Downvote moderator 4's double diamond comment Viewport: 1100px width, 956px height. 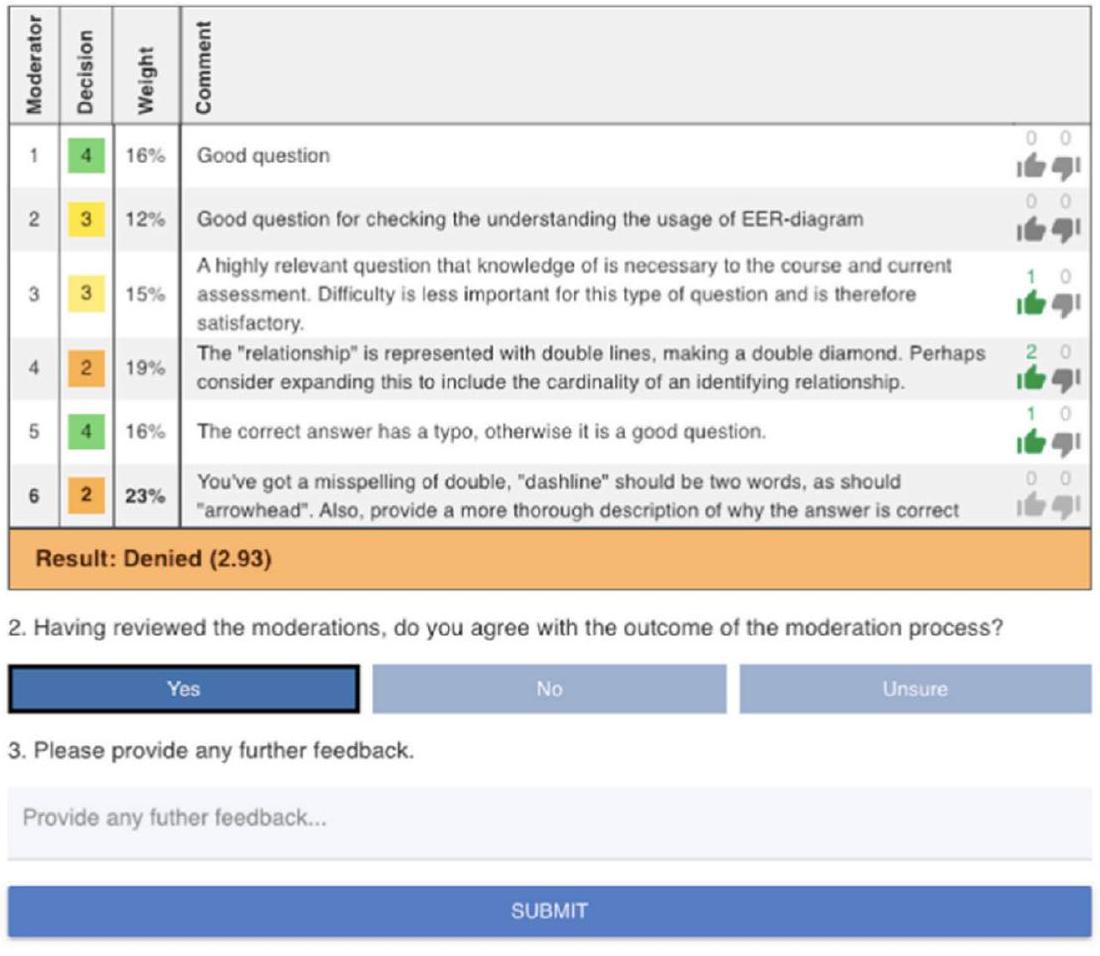pos(1065,378)
